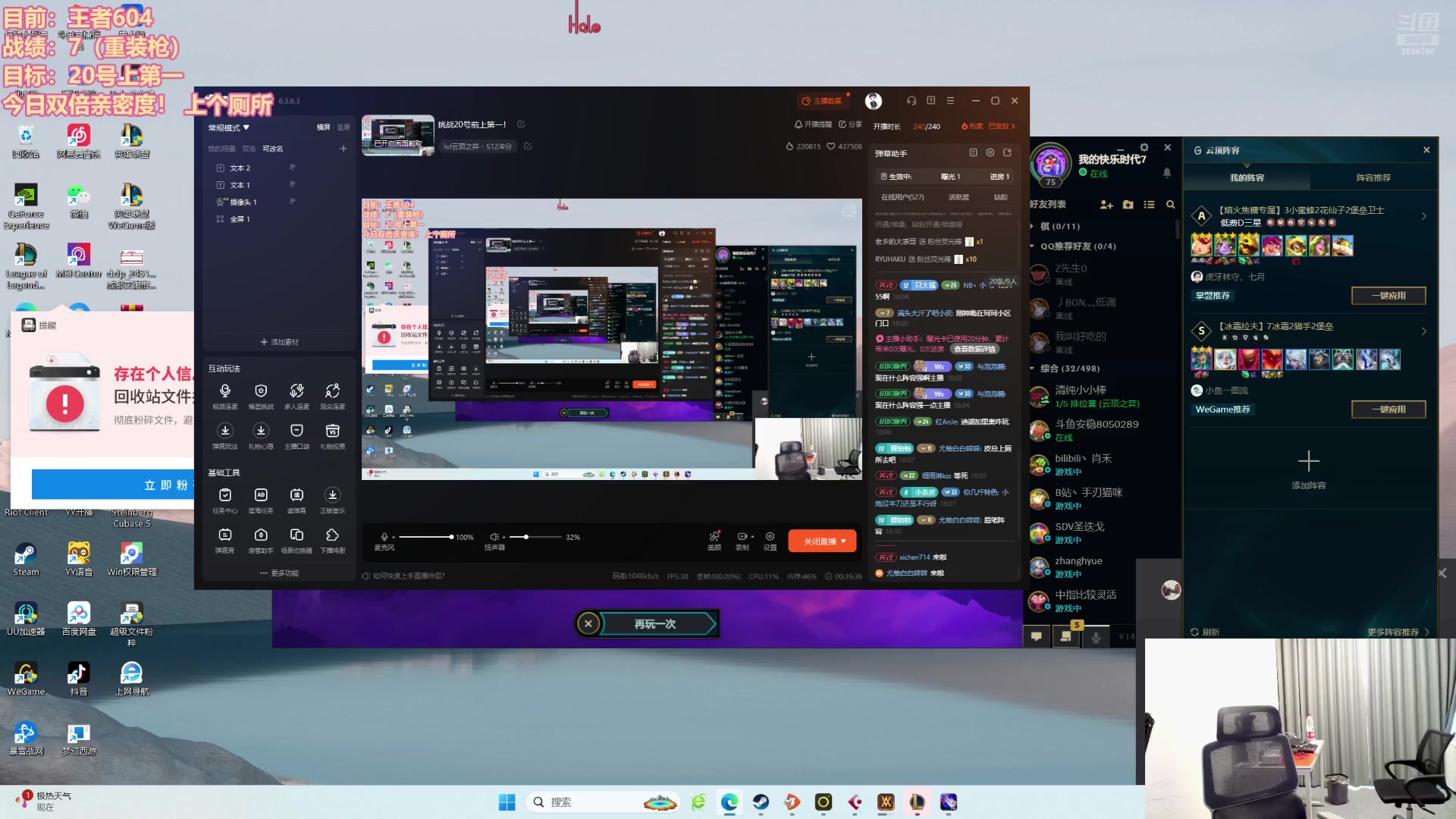Open 观众连麦 audience mic tool

[x=332, y=396]
